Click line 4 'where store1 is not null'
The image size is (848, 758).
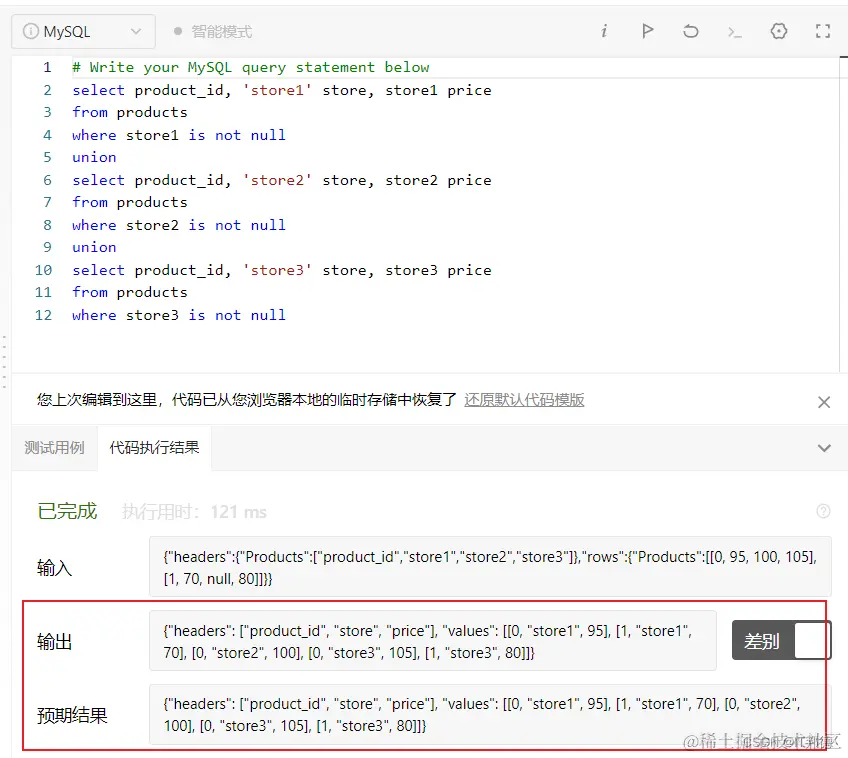178,135
